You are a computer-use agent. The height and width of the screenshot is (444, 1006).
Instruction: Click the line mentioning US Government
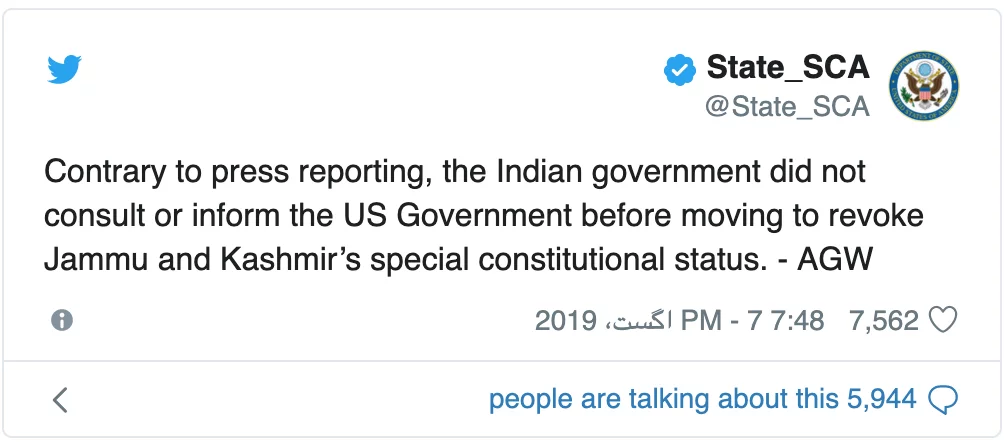click(x=484, y=217)
